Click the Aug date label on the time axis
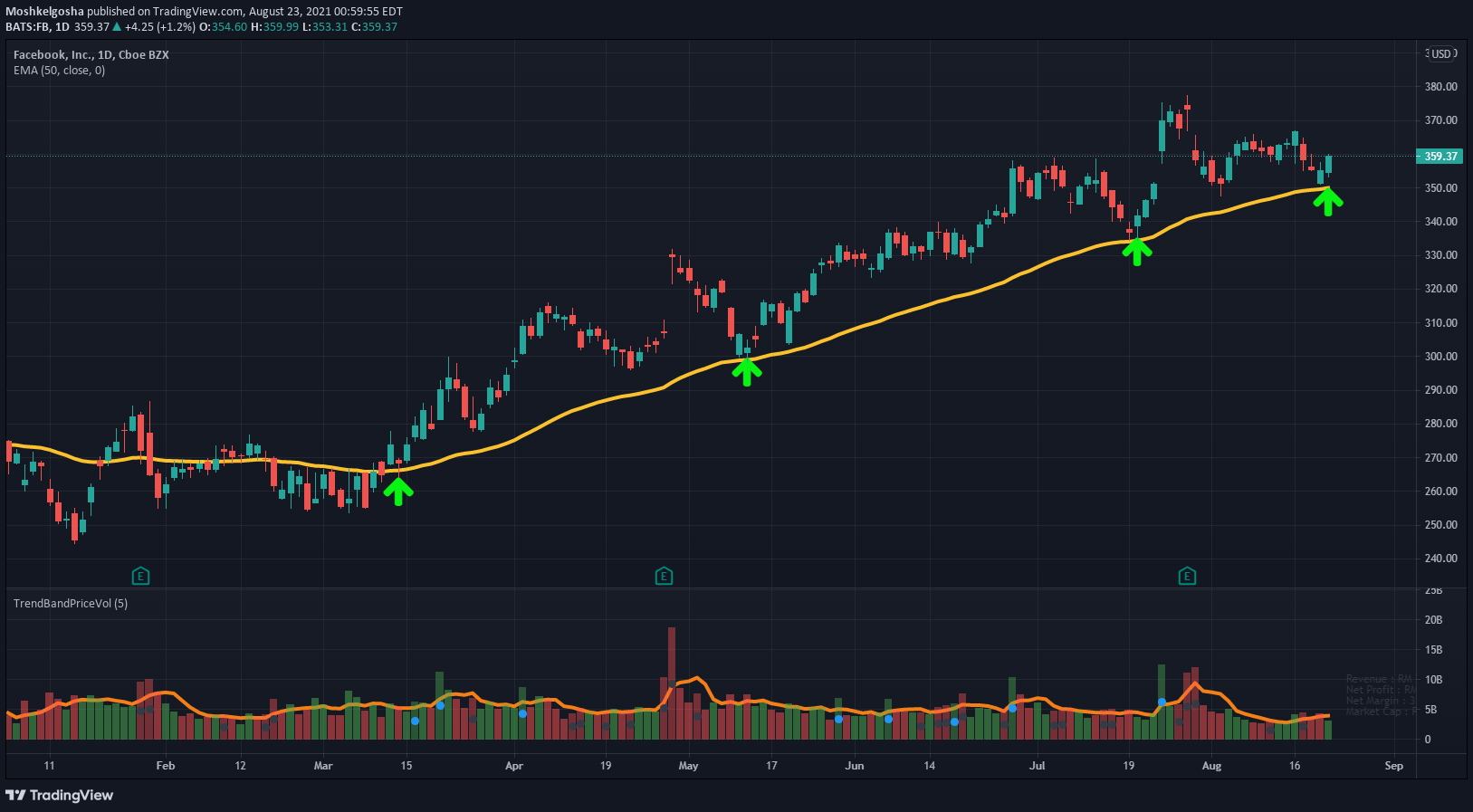1473x812 pixels. 1211,766
